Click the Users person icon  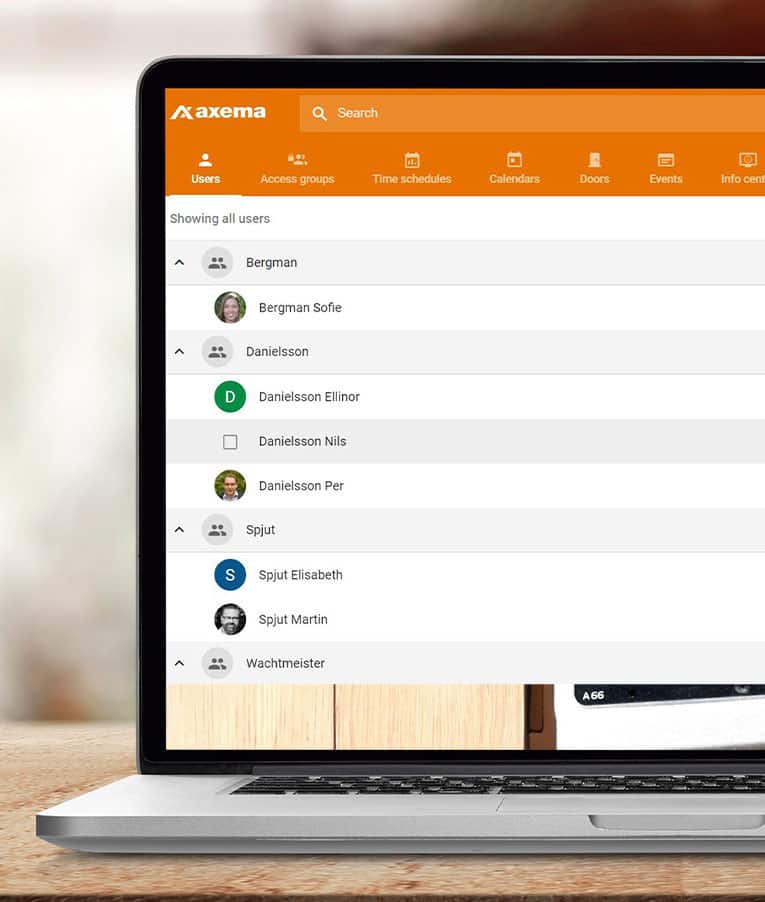205,160
